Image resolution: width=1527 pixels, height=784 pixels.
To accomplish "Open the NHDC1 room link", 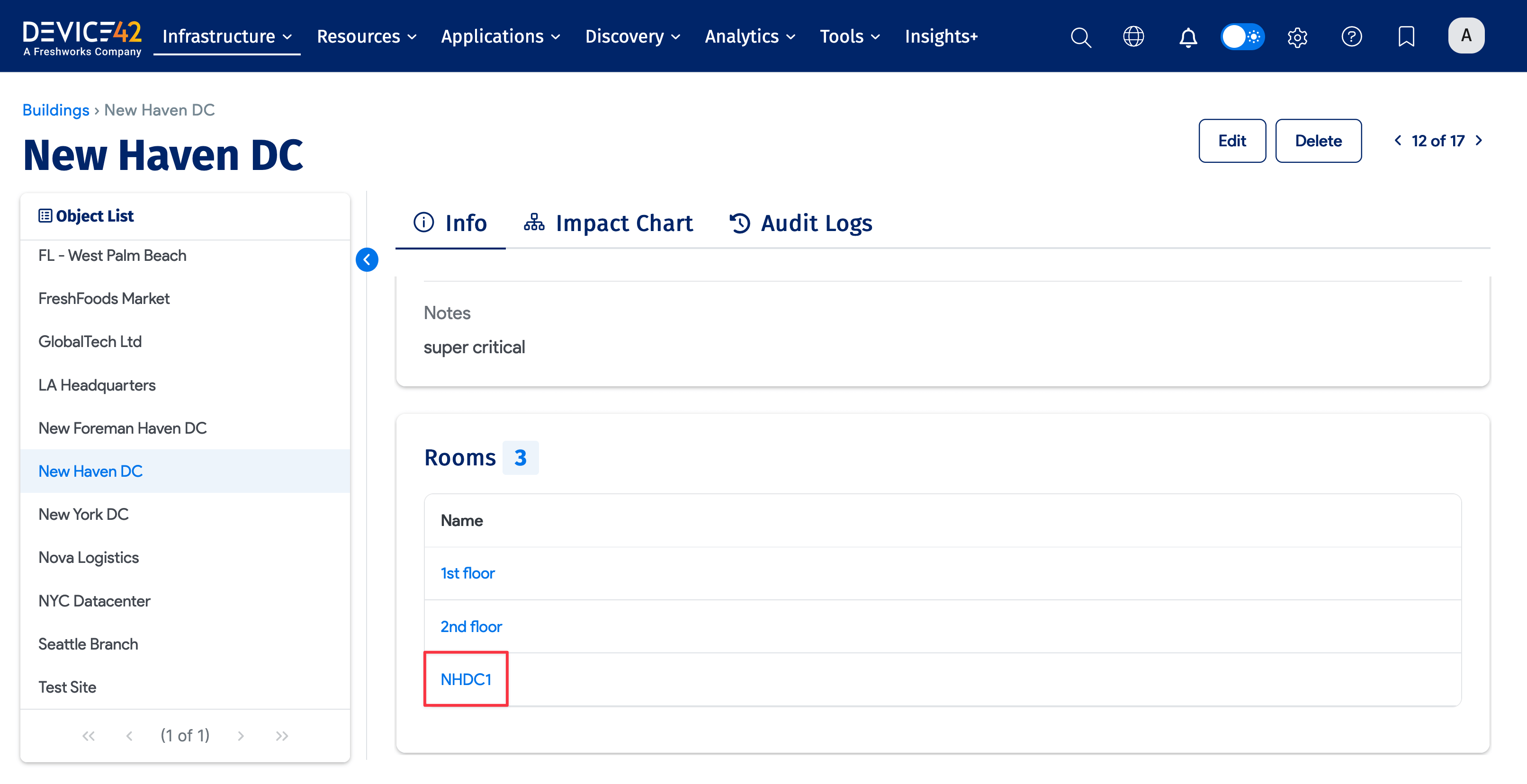I will click(465, 679).
